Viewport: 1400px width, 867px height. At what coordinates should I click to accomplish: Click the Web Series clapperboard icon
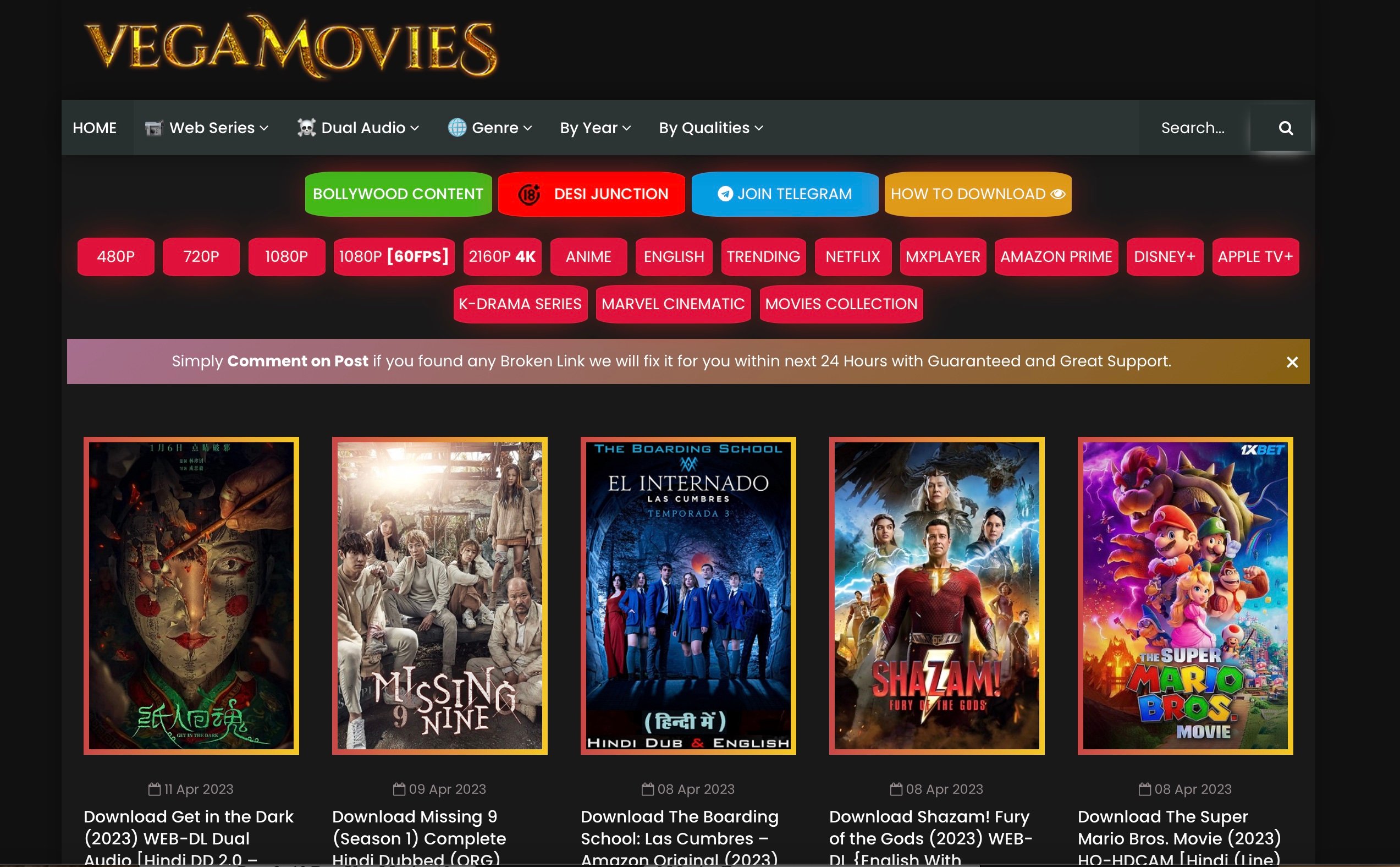tap(153, 128)
